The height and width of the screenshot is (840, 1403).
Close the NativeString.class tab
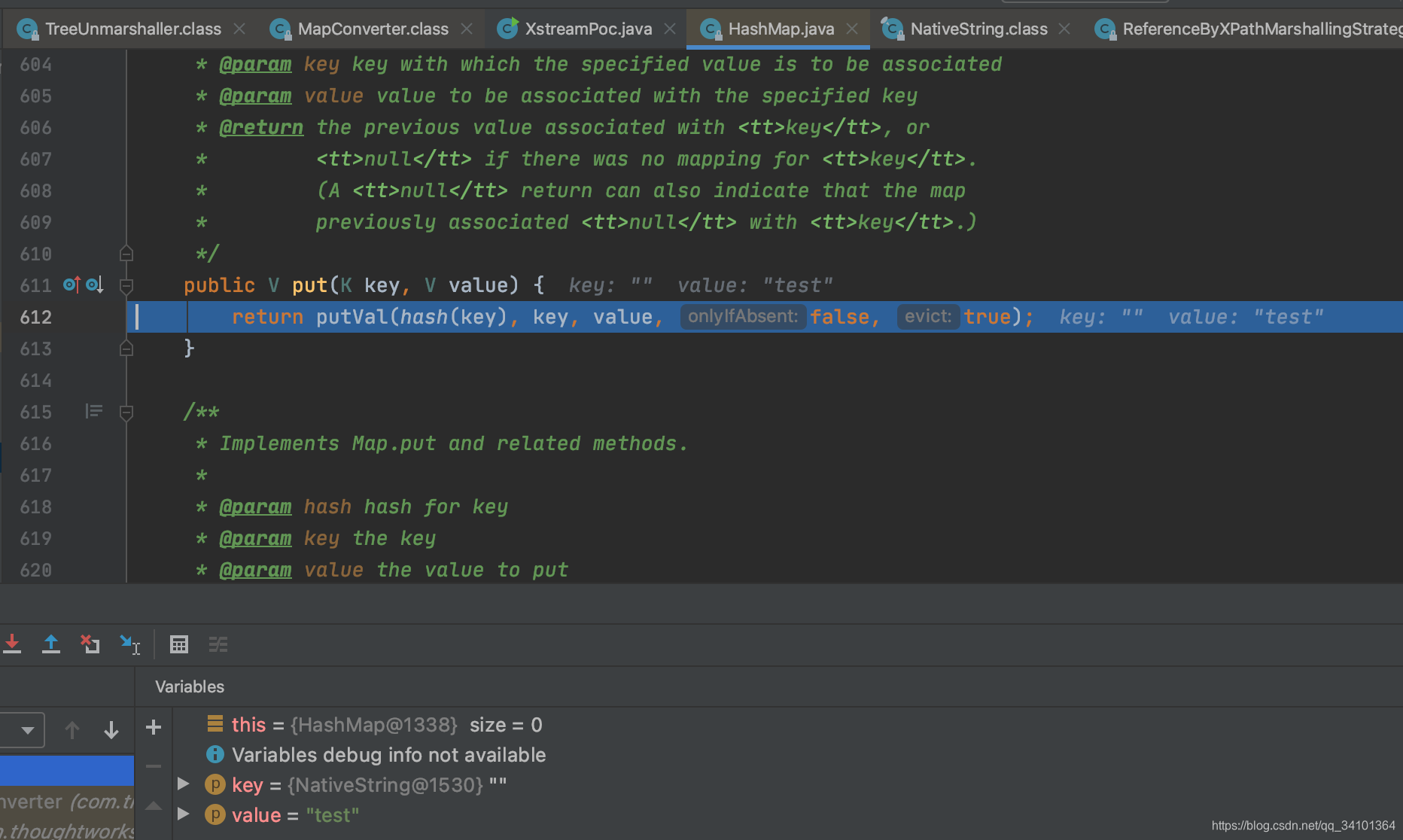(x=1064, y=29)
